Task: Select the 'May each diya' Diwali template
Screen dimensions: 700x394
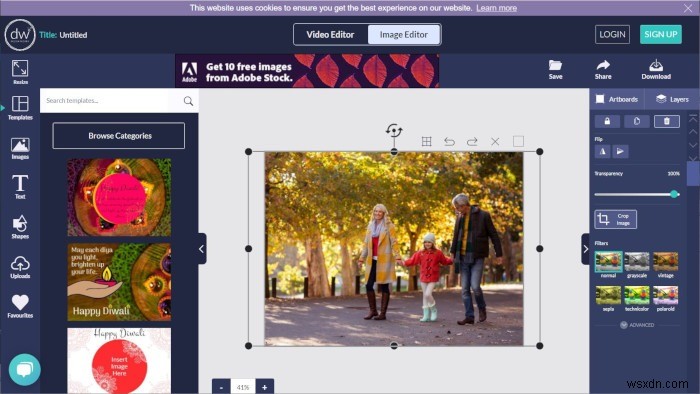Action: tap(119, 282)
